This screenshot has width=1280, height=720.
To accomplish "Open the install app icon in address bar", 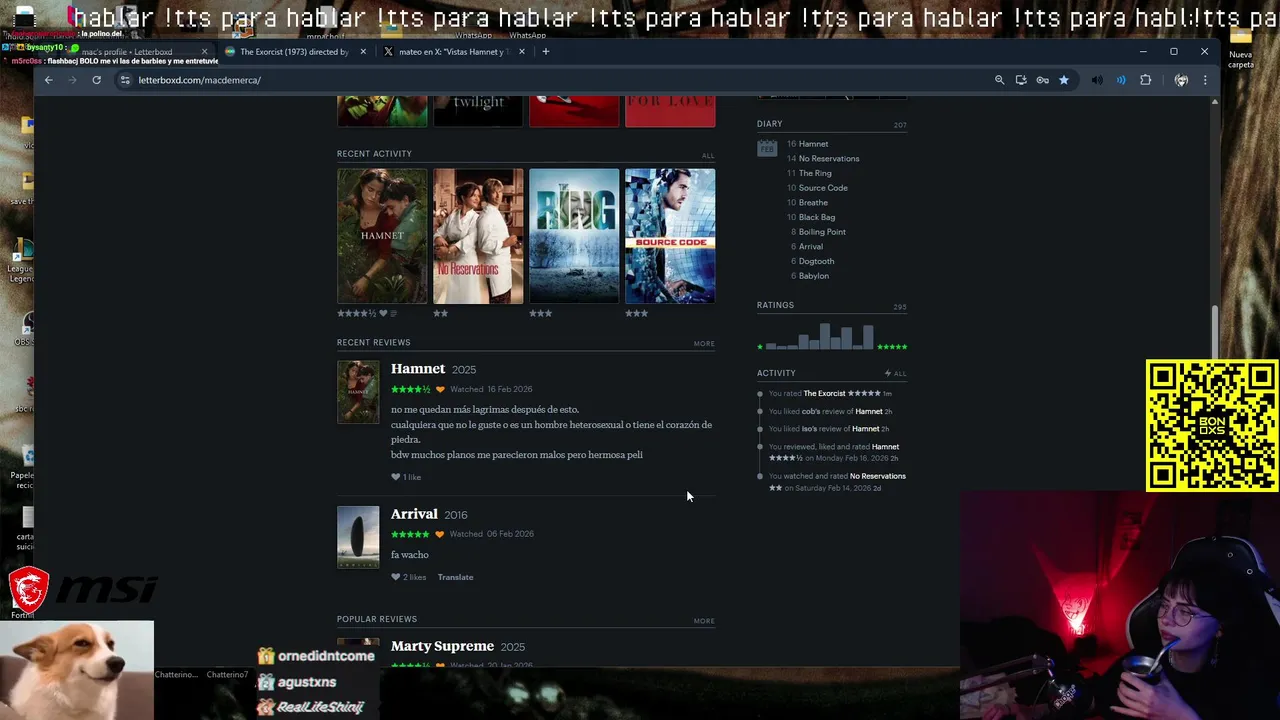I will coord(1021,80).
